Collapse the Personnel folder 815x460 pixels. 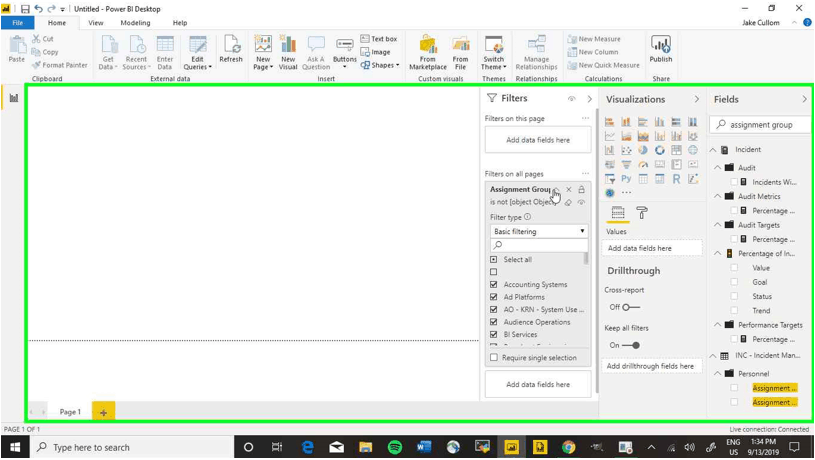[x=718, y=374]
